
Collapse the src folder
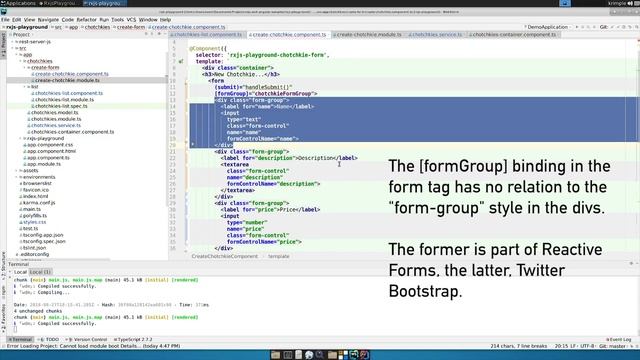pyautogui.click(x=13, y=48)
